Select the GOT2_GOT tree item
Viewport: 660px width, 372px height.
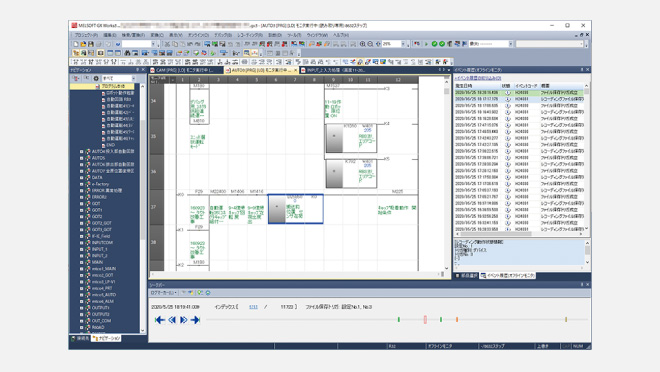click(101, 223)
